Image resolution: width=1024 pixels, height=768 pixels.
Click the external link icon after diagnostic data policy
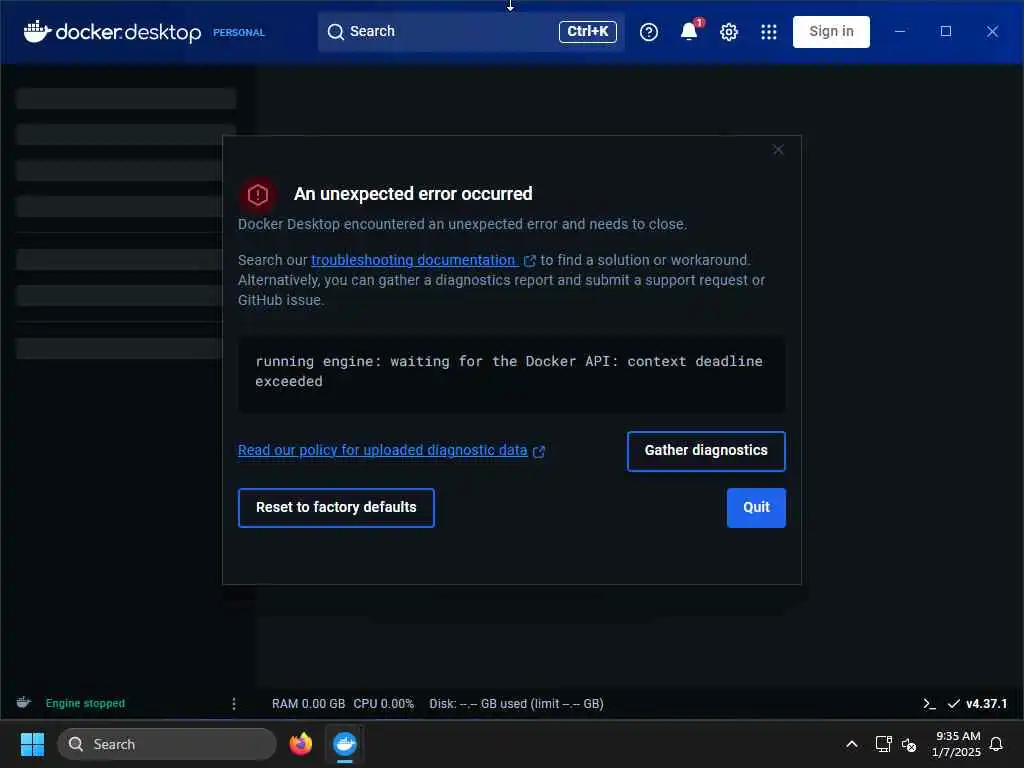click(539, 451)
